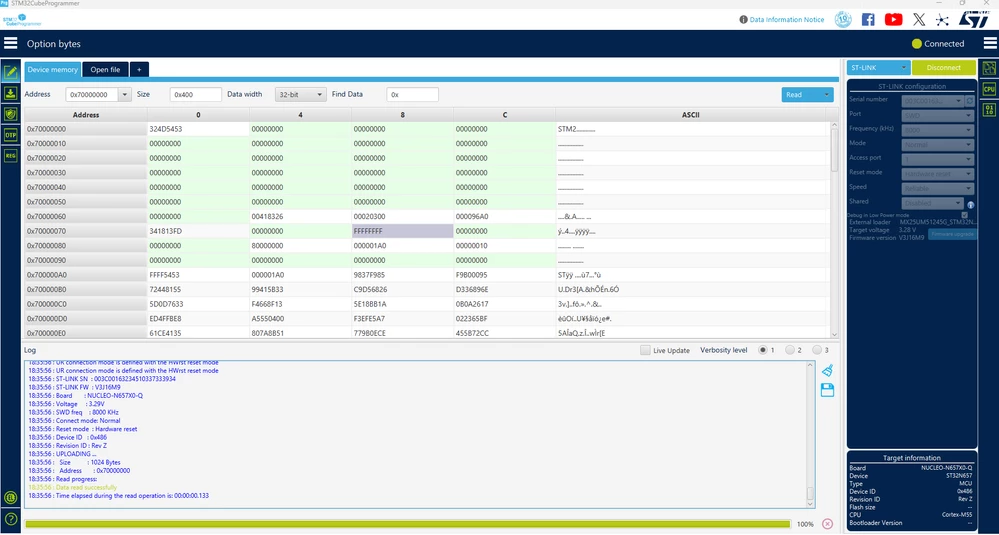This screenshot has height=535, width=999.
Task: Click the Connected status indicator
Action: [938, 44]
